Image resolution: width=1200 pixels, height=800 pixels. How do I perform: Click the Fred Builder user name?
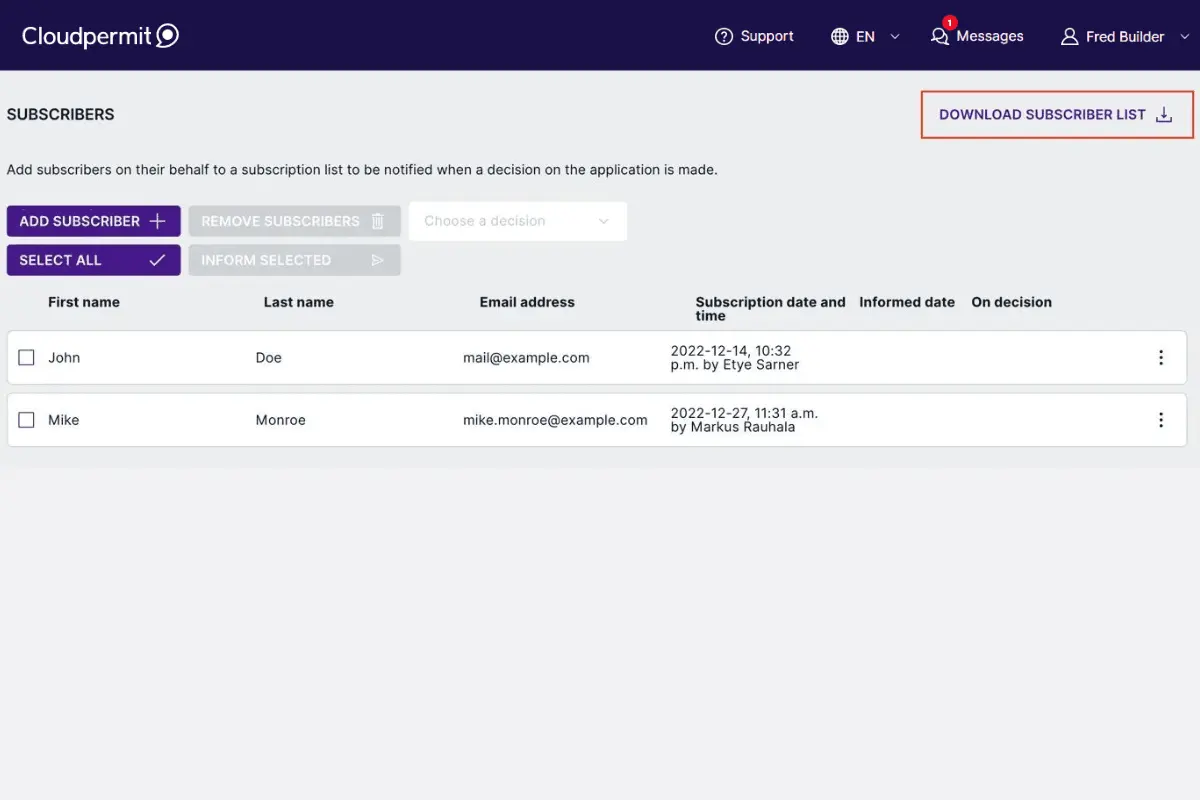click(1125, 37)
